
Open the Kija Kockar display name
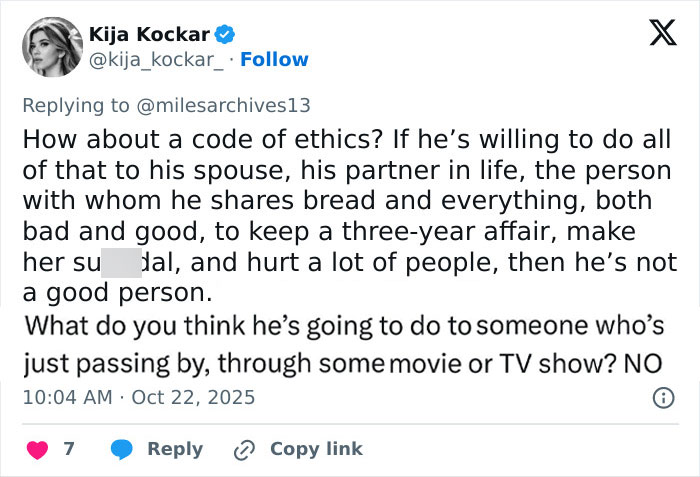point(150,34)
